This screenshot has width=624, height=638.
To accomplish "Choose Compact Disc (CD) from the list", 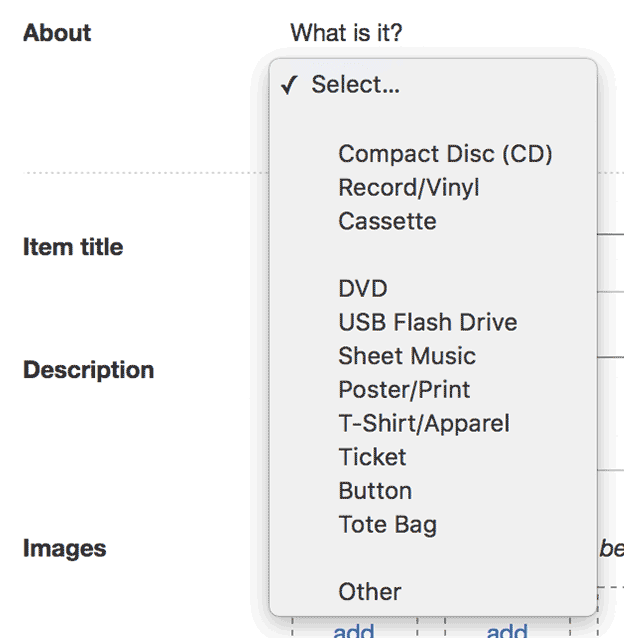I will [x=444, y=154].
